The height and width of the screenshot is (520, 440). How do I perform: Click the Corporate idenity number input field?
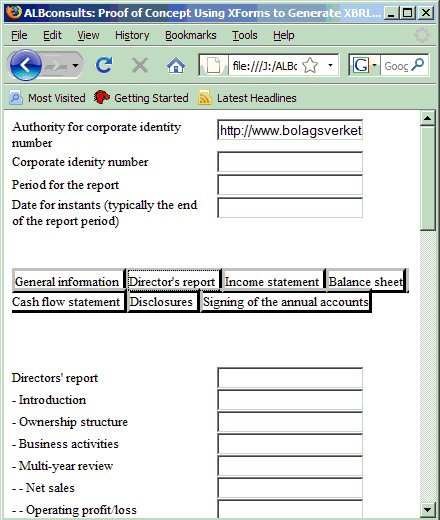tap(290, 162)
